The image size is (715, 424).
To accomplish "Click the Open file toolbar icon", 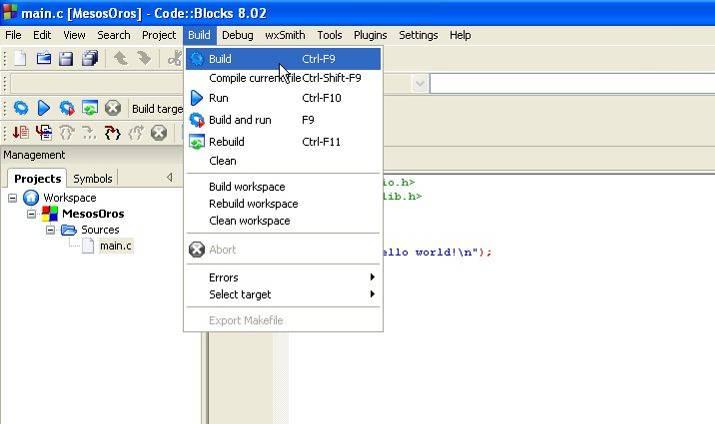I will tap(44, 59).
